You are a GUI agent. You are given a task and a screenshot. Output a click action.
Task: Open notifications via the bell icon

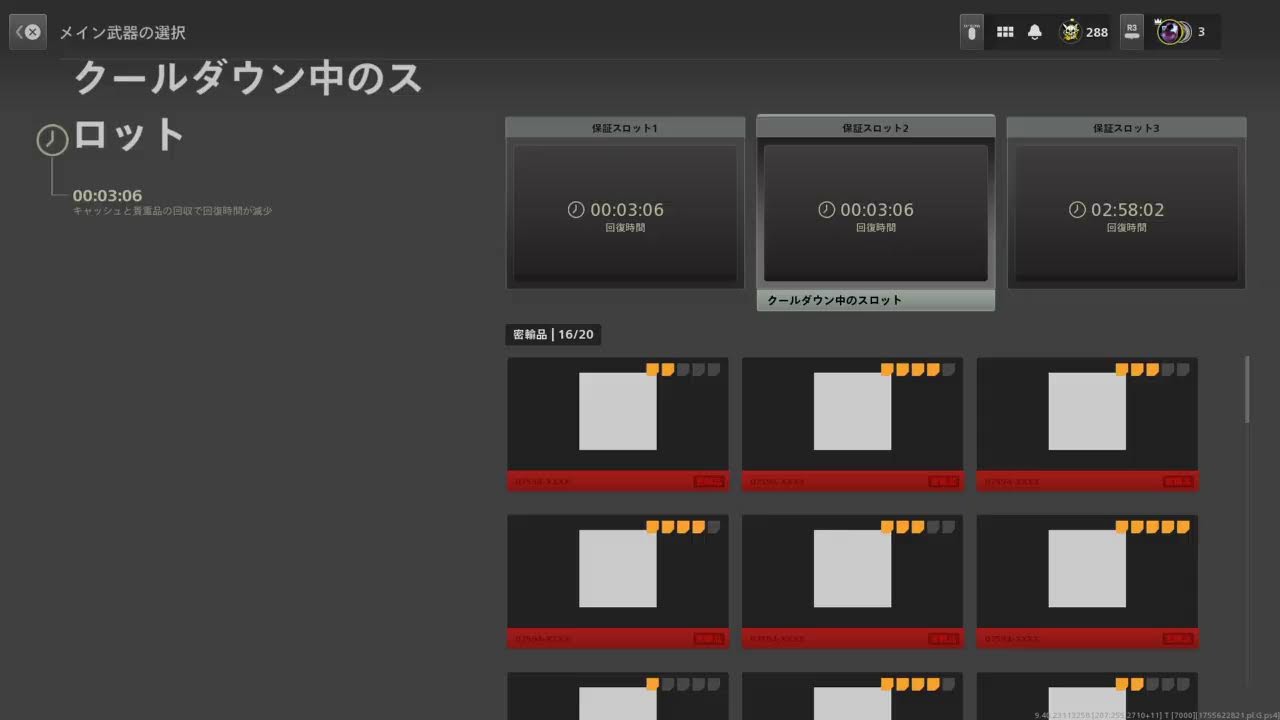coord(1034,32)
